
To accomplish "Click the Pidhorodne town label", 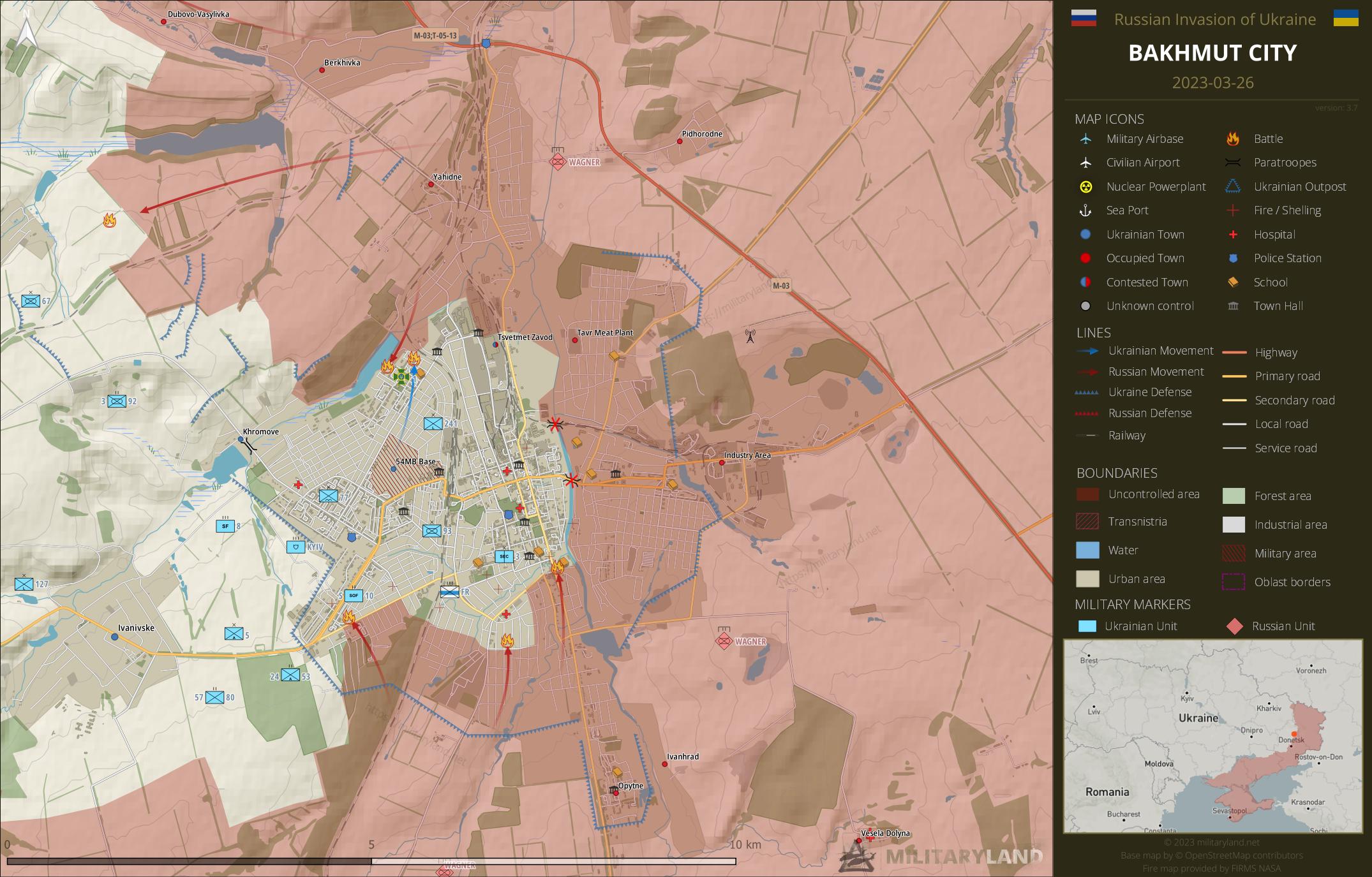I will pyautogui.click(x=702, y=134).
